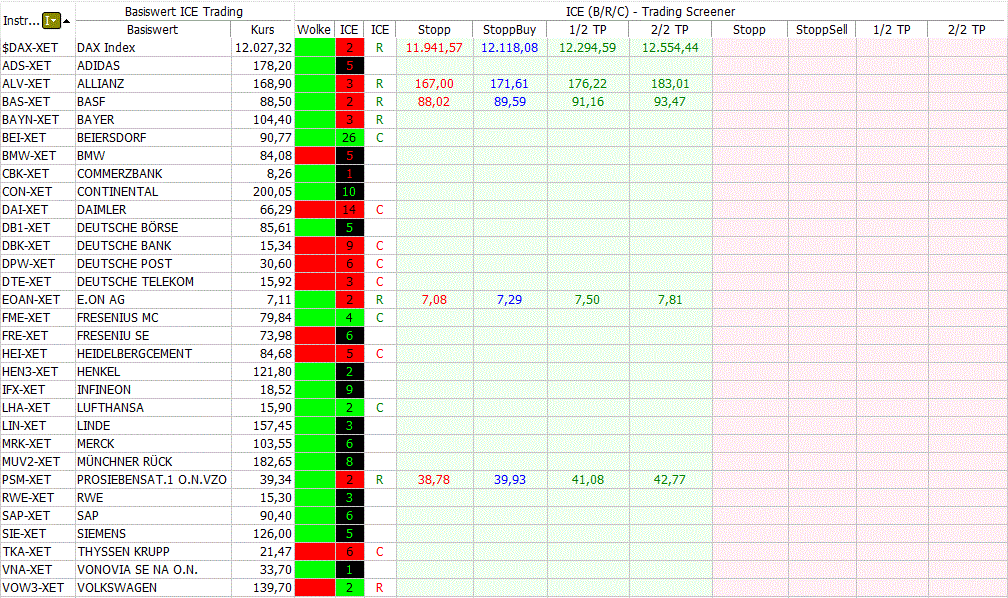The width and height of the screenshot is (1008, 598).
Task: Select the SIEMENS name cell
Action: [x=101, y=534]
